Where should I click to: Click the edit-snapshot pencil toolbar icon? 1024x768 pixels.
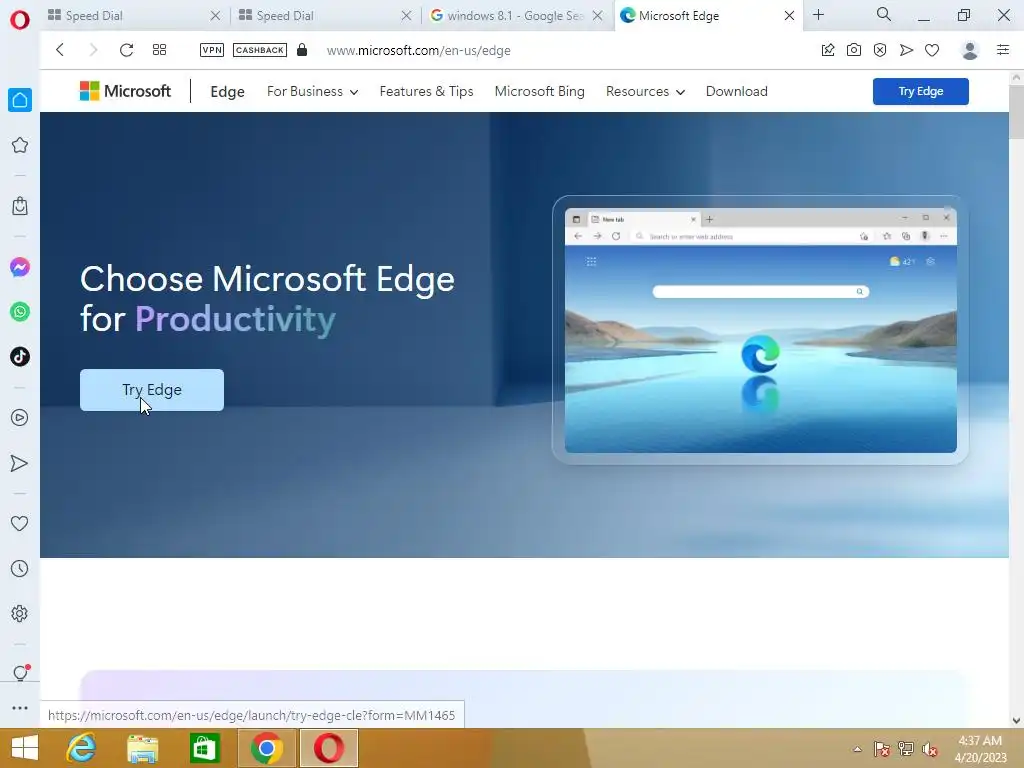click(x=828, y=50)
